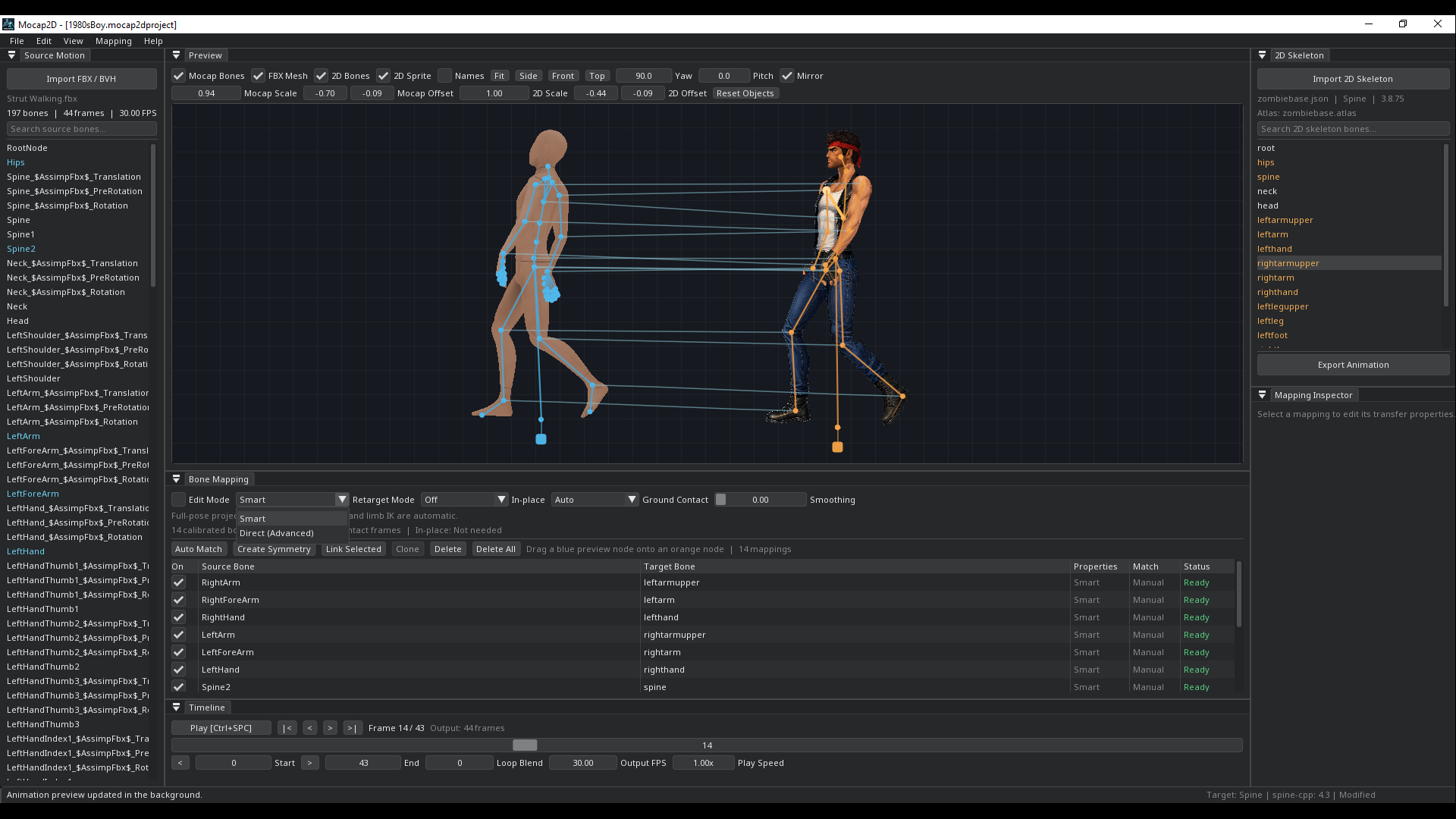Click the Auto Match button
The width and height of the screenshot is (1456, 819).
pos(199,549)
